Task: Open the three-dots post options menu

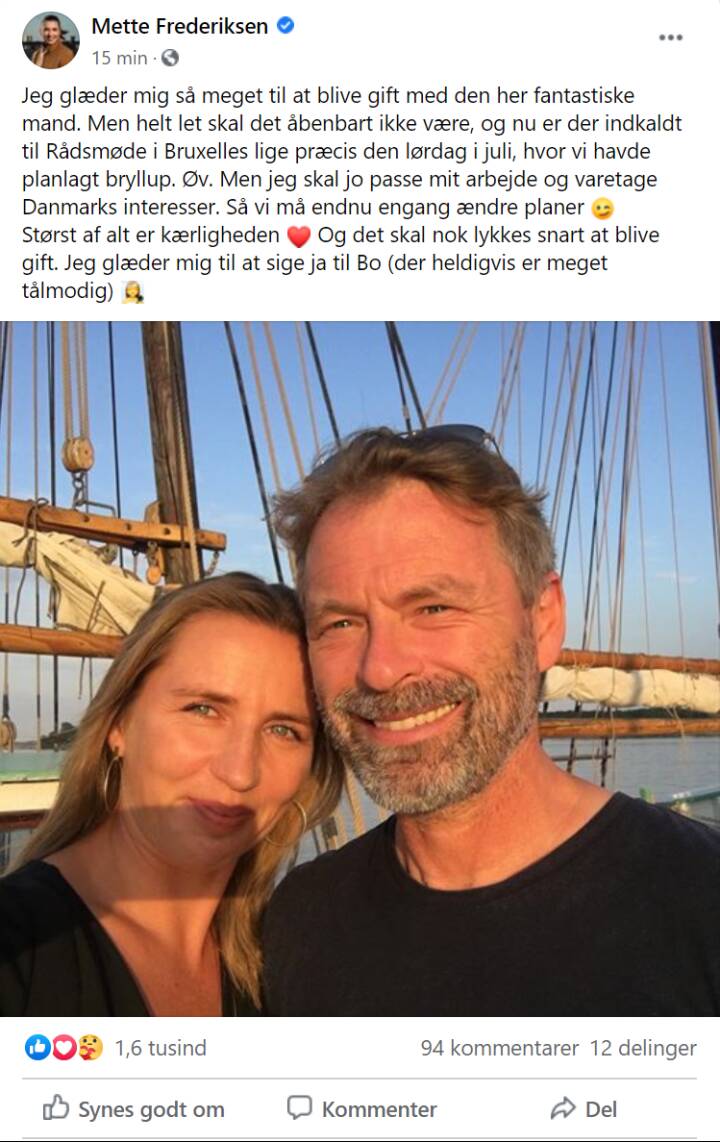Action: click(x=670, y=38)
